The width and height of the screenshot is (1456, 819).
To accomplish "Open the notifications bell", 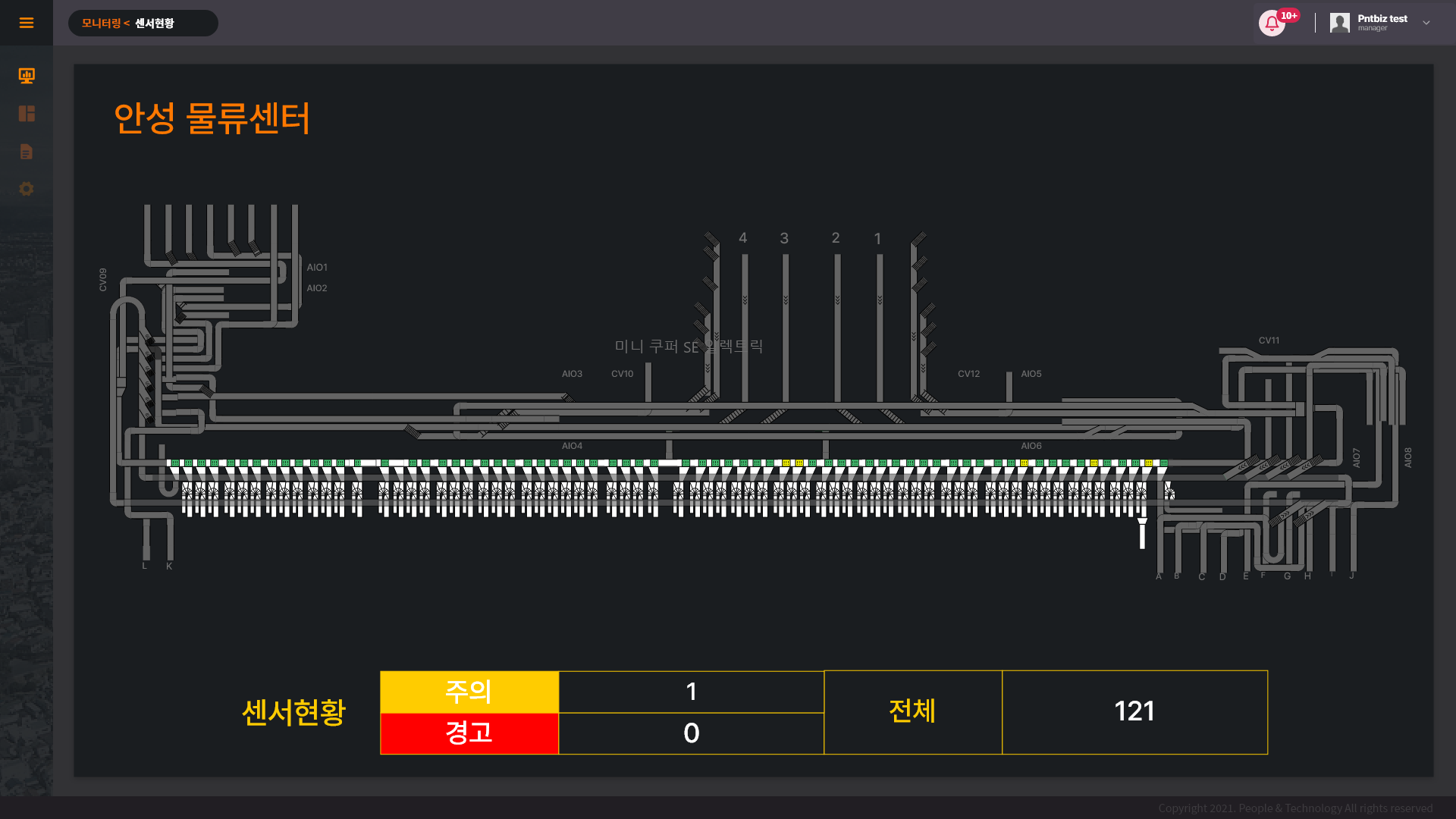I will click(1272, 24).
